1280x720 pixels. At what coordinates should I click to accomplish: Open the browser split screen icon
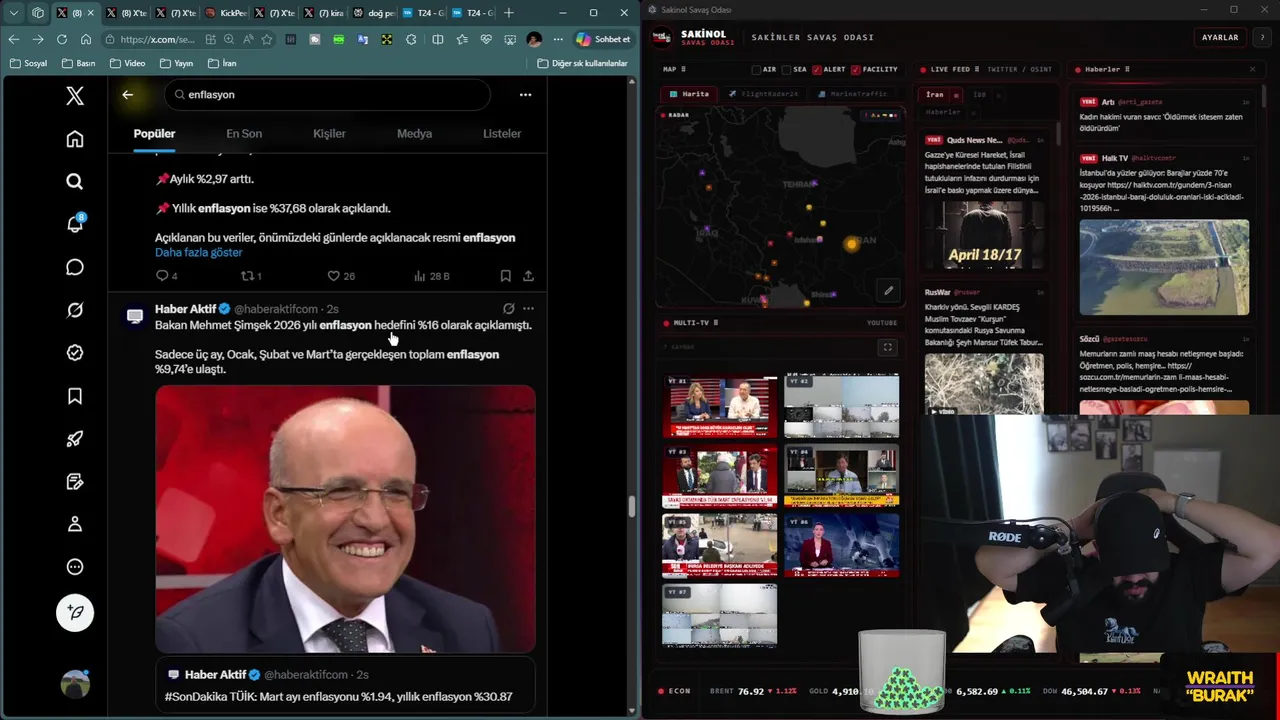[x=437, y=39]
